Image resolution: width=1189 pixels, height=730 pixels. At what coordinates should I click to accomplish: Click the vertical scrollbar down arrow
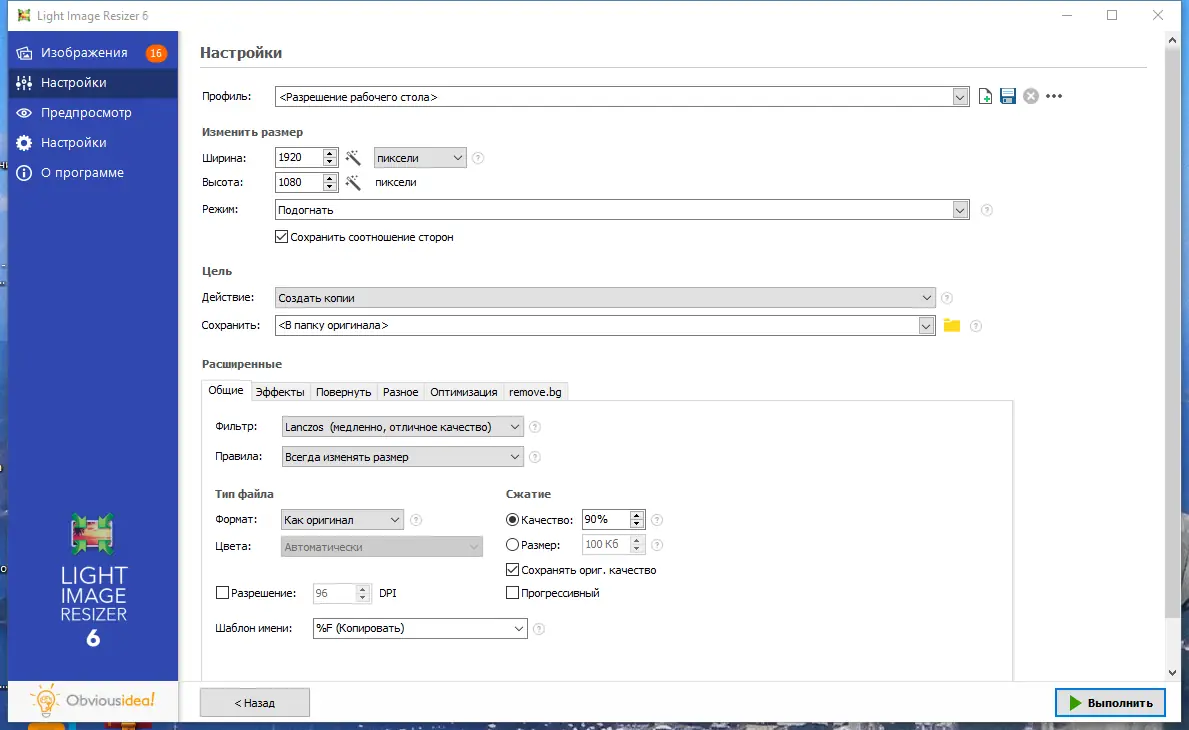pyautogui.click(x=1172, y=672)
